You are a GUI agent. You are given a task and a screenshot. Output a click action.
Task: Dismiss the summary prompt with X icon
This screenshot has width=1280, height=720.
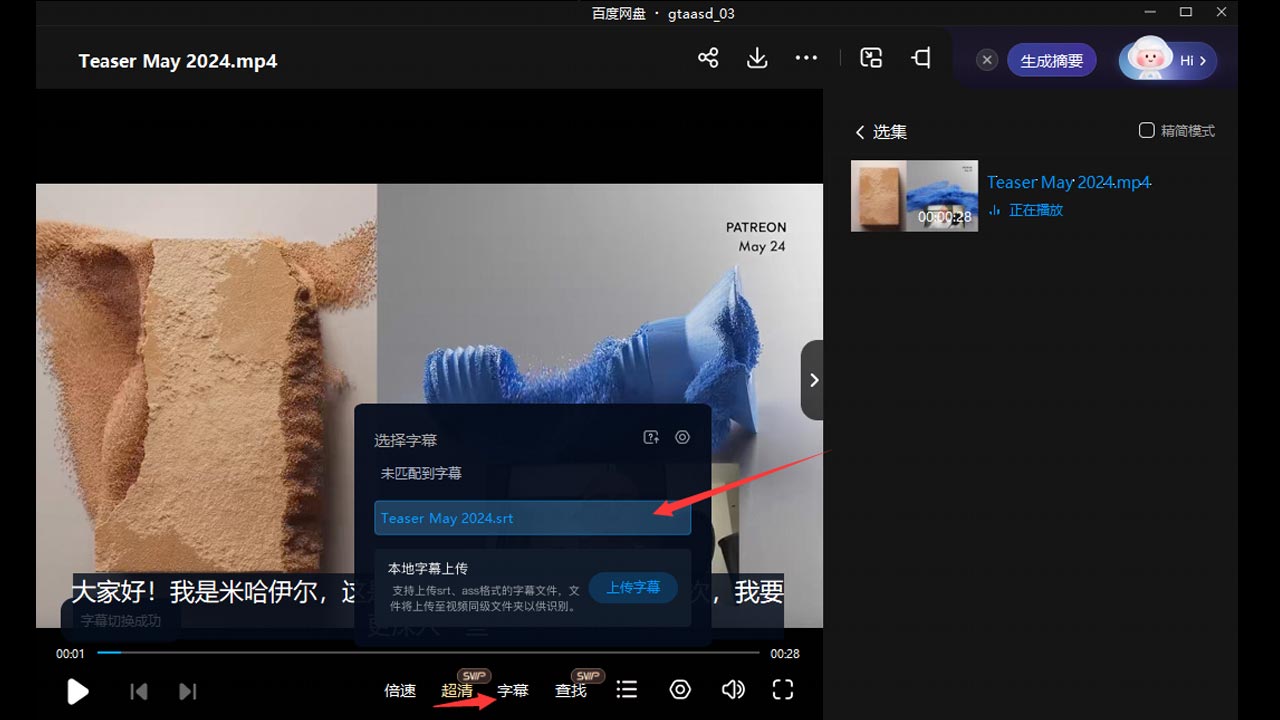tap(987, 60)
